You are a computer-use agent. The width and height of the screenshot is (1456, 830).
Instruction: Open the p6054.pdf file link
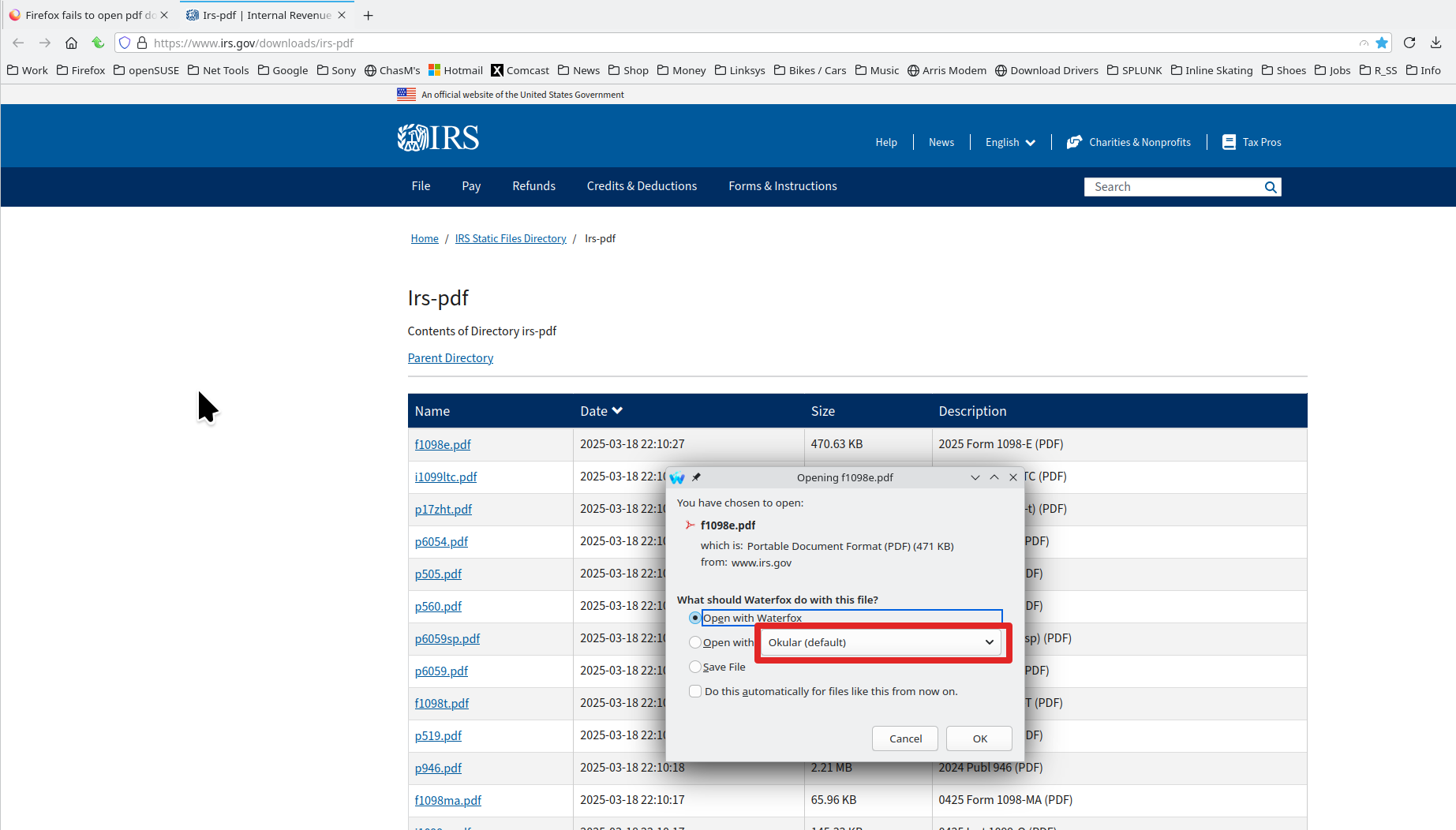point(441,541)
